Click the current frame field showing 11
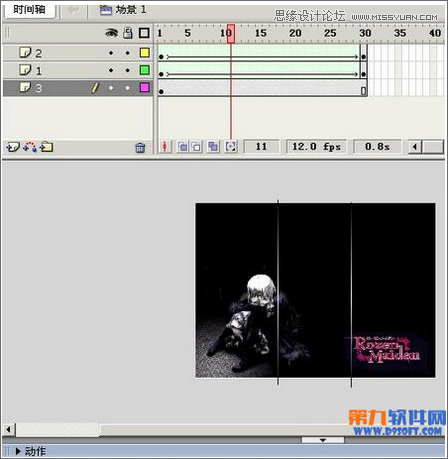Image resolution: width=448 pixels, height=459 pixels. click(261, 147)
